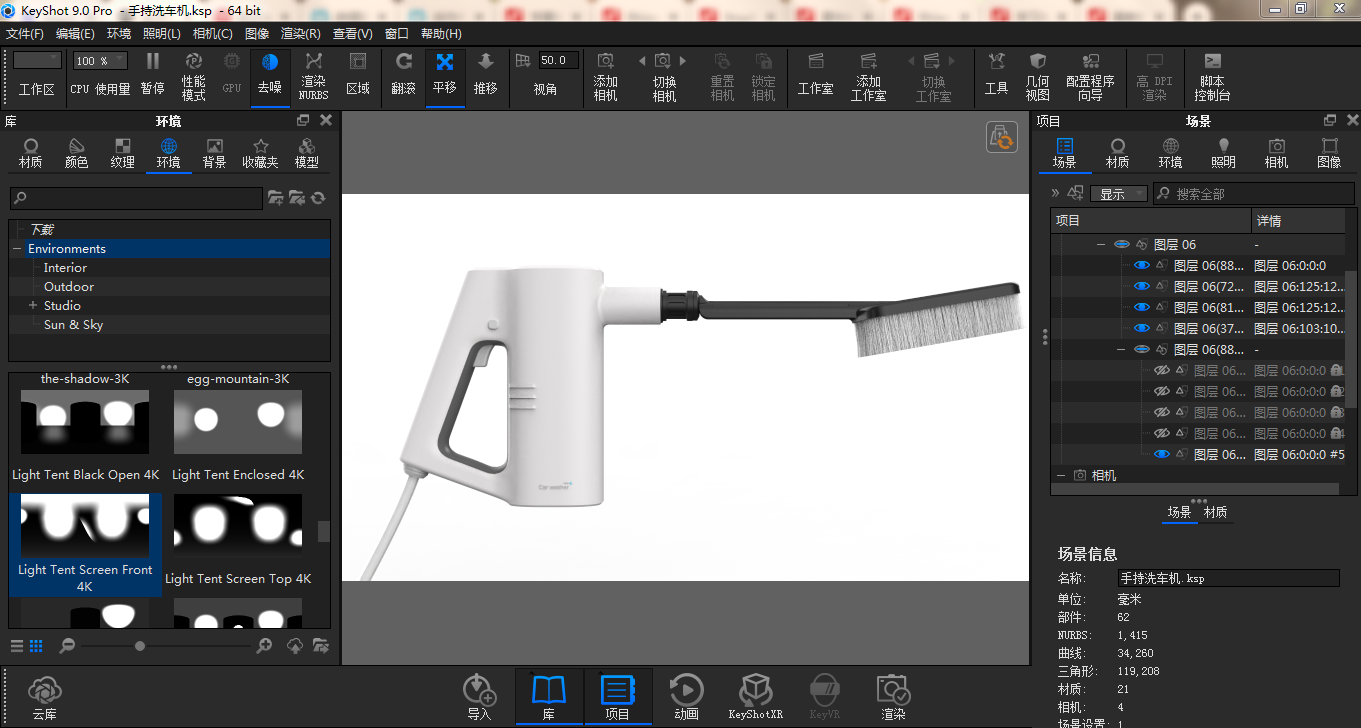This screenshot has width=1361, height=728.
Task: Collapse the 相机 camera node
Action: click(x=1061, y=476)
